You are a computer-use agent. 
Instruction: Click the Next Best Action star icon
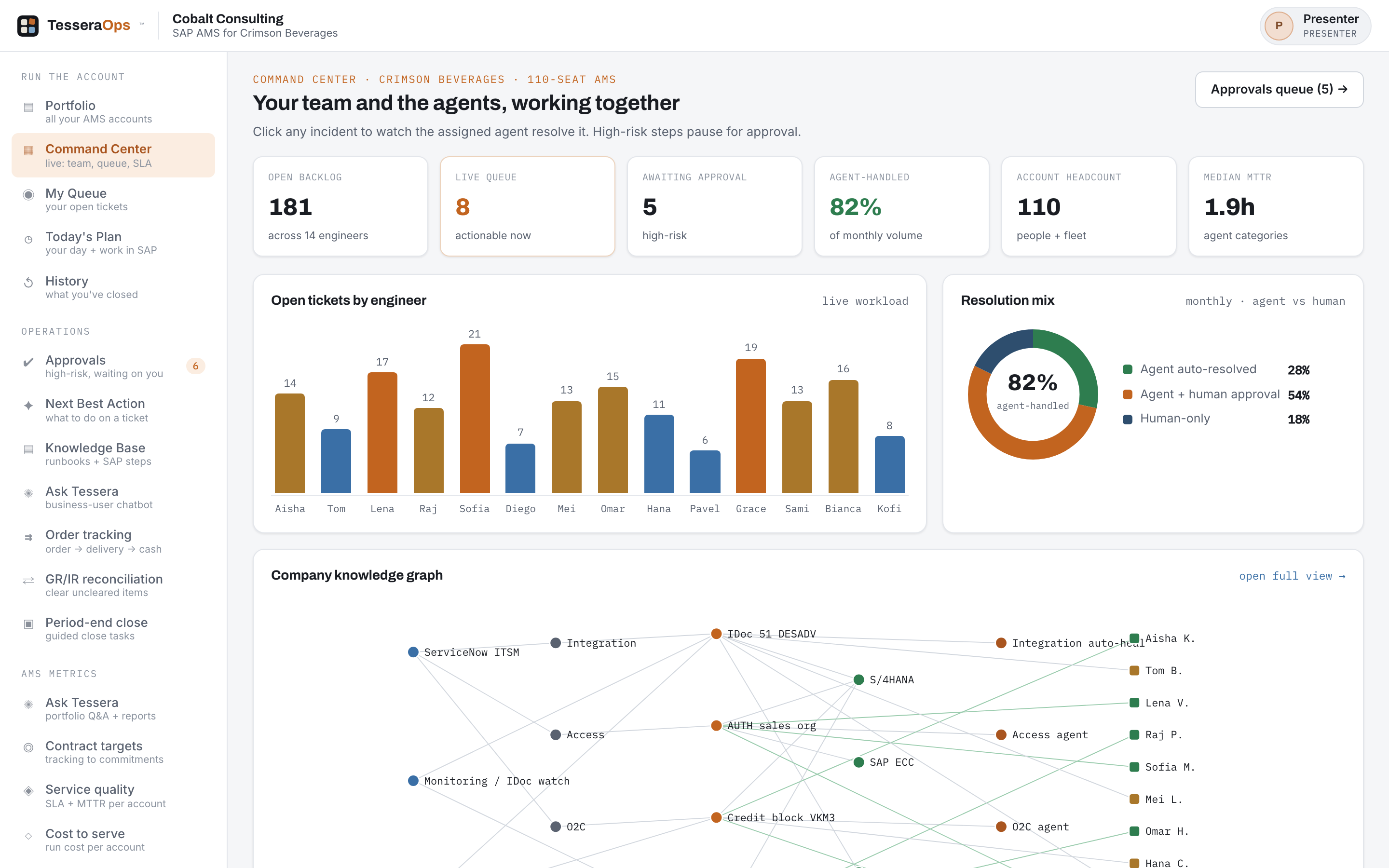(x=28, y=405)
